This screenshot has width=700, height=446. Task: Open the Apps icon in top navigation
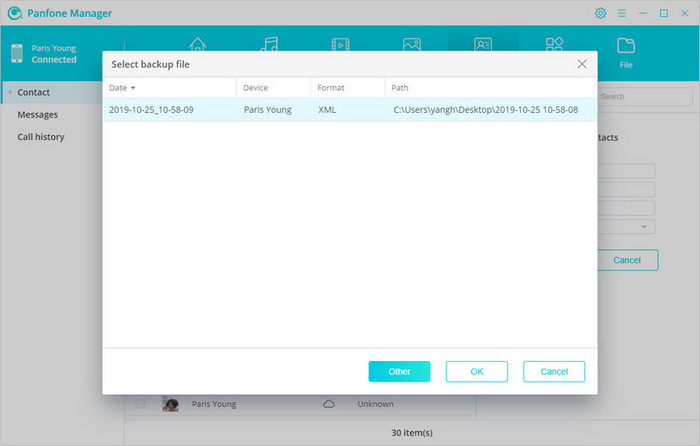(554, 44)
